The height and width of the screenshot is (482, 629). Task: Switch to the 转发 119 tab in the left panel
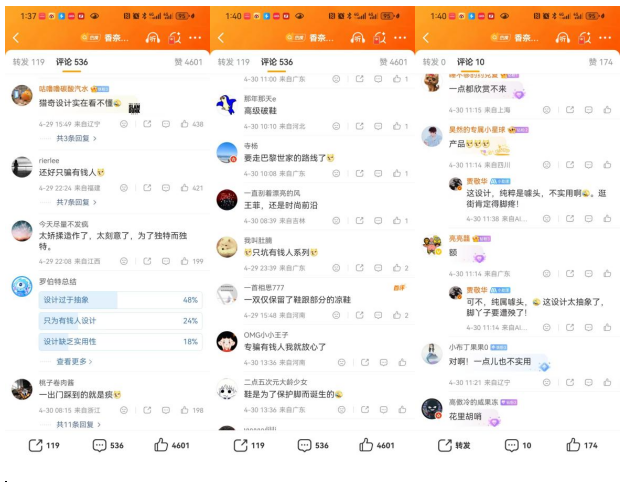28,62
